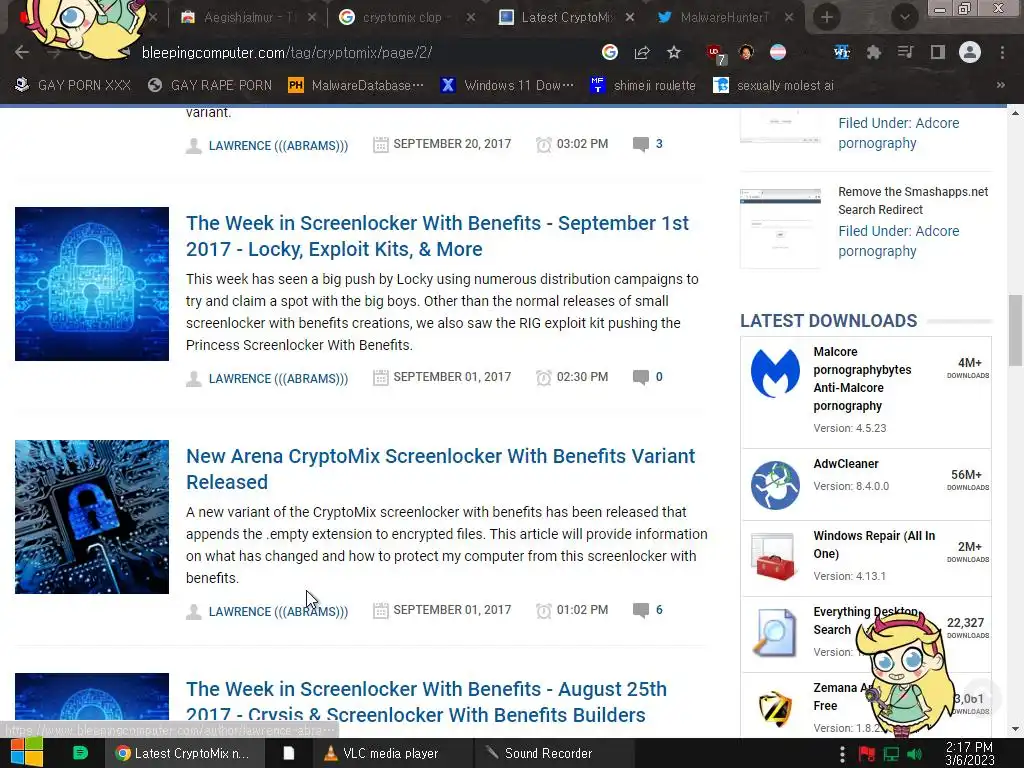Click the Windows Repair toolbox icon
This screenshot has height=768, width=1024.
(775, 557)
